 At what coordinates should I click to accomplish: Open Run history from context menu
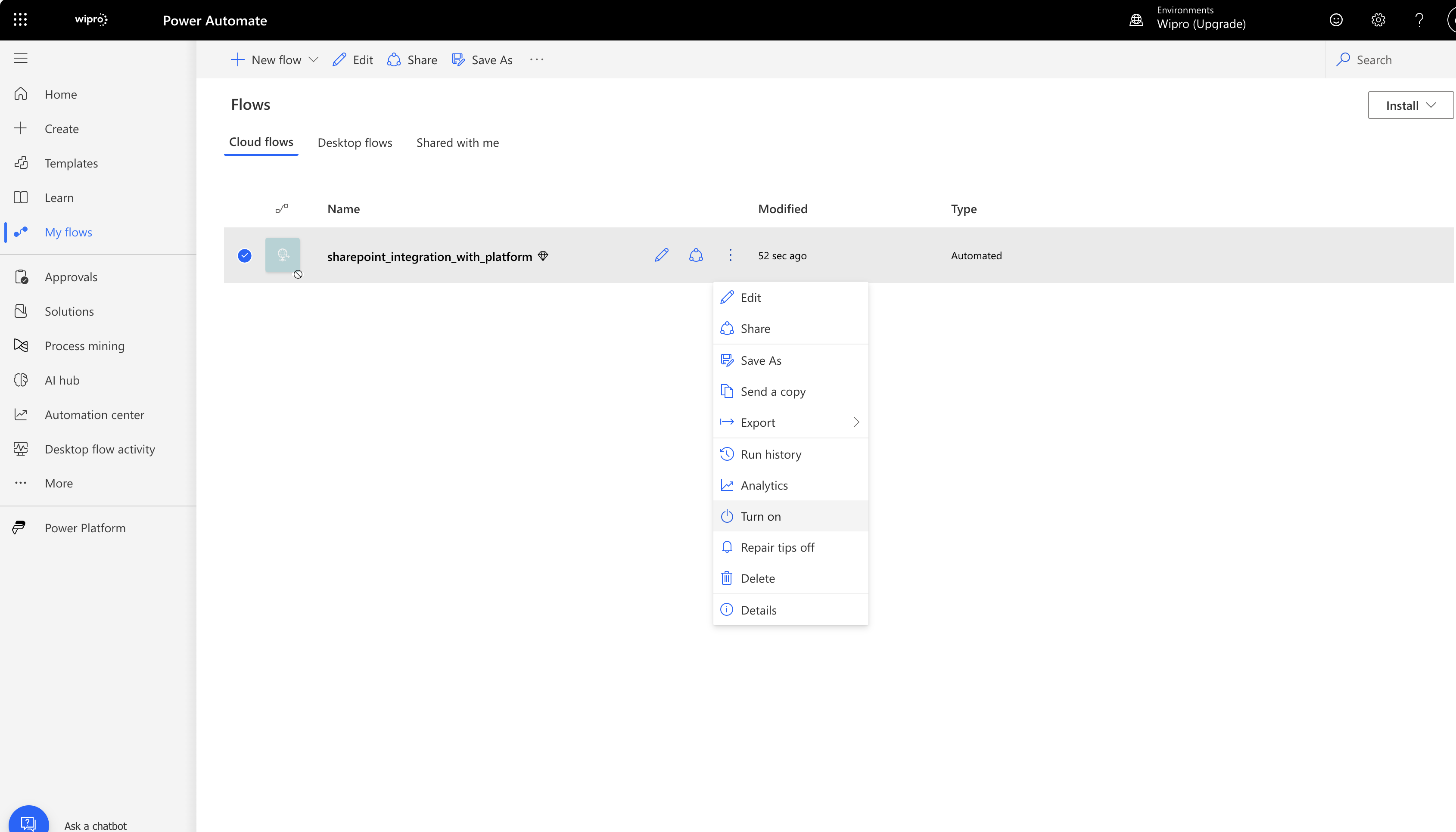pyautogui.click(x=791, y=454)
